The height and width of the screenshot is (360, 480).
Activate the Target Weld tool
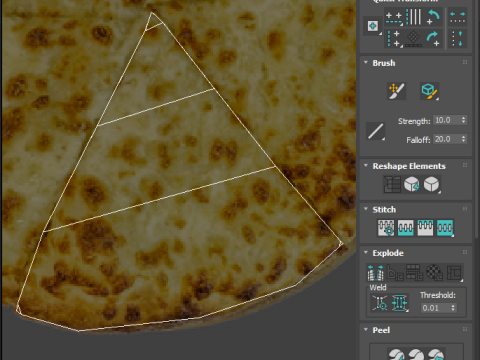click(380, 303)
